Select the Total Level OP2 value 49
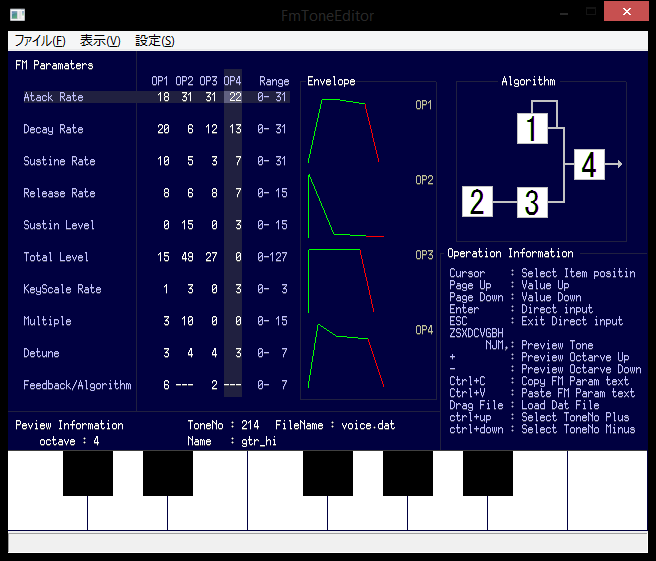Screen dimensions: 656x561 tap(186, 257)
